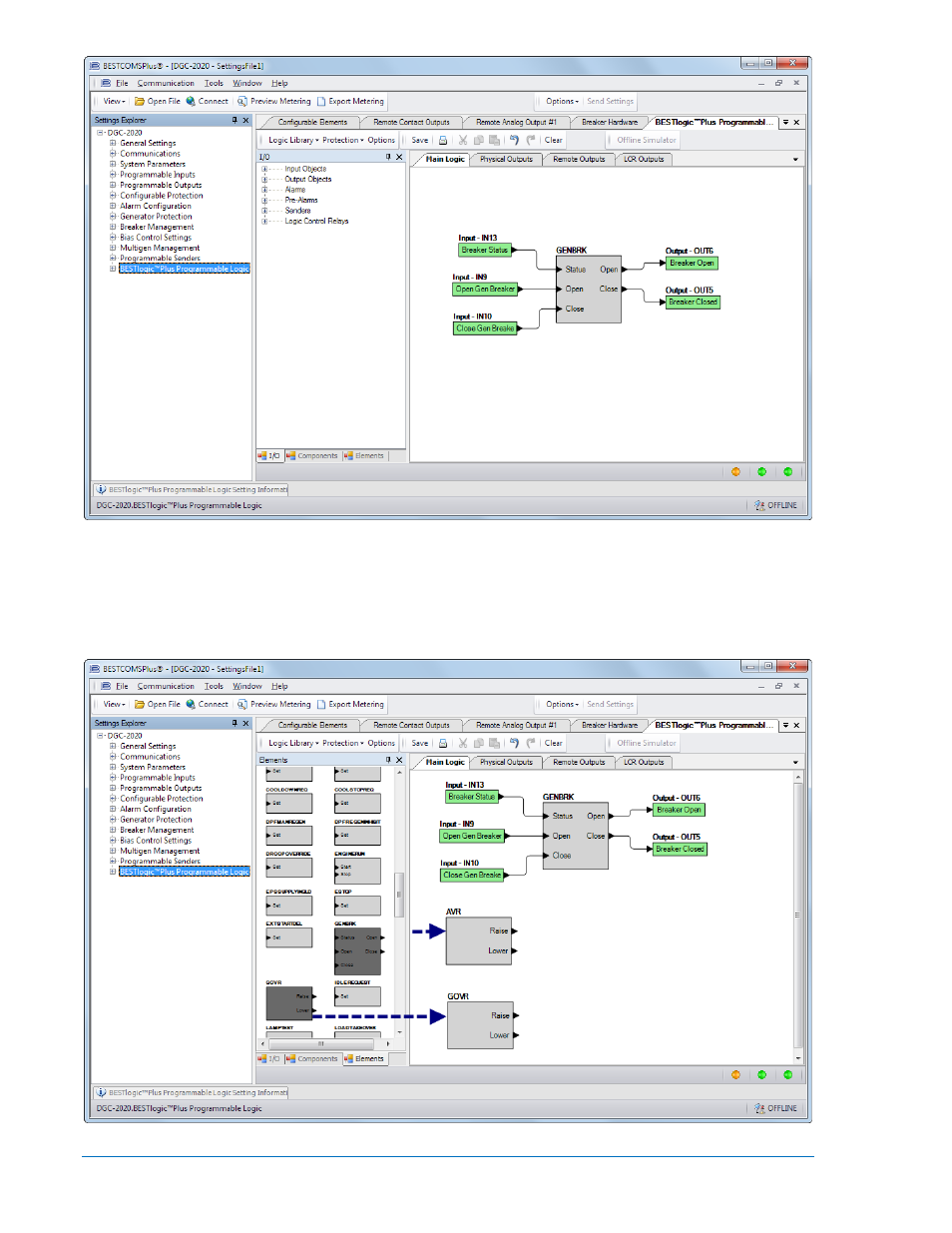Viewport: 952px width, 1233px height.
Task: Open the Options dropdown beside Send Settings, upper screenshot
Action: click(x=562, y=101)
